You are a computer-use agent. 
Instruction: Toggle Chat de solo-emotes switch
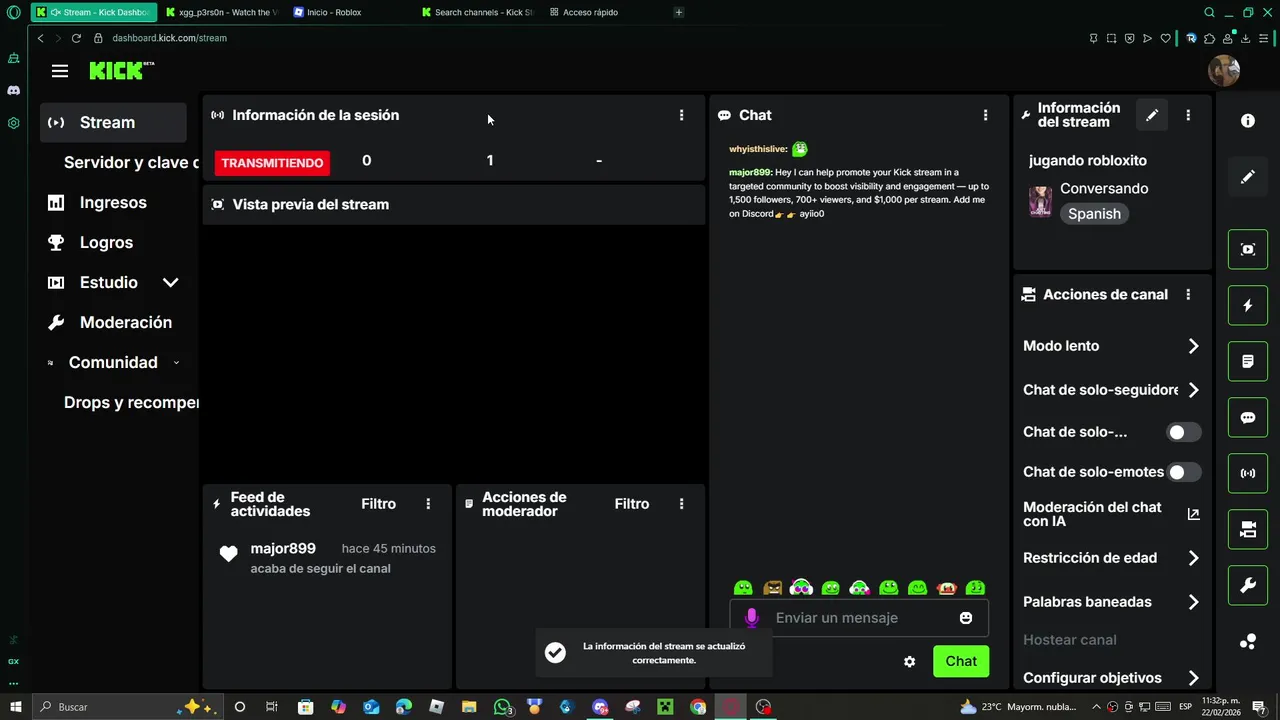[x=1184, y=472]
